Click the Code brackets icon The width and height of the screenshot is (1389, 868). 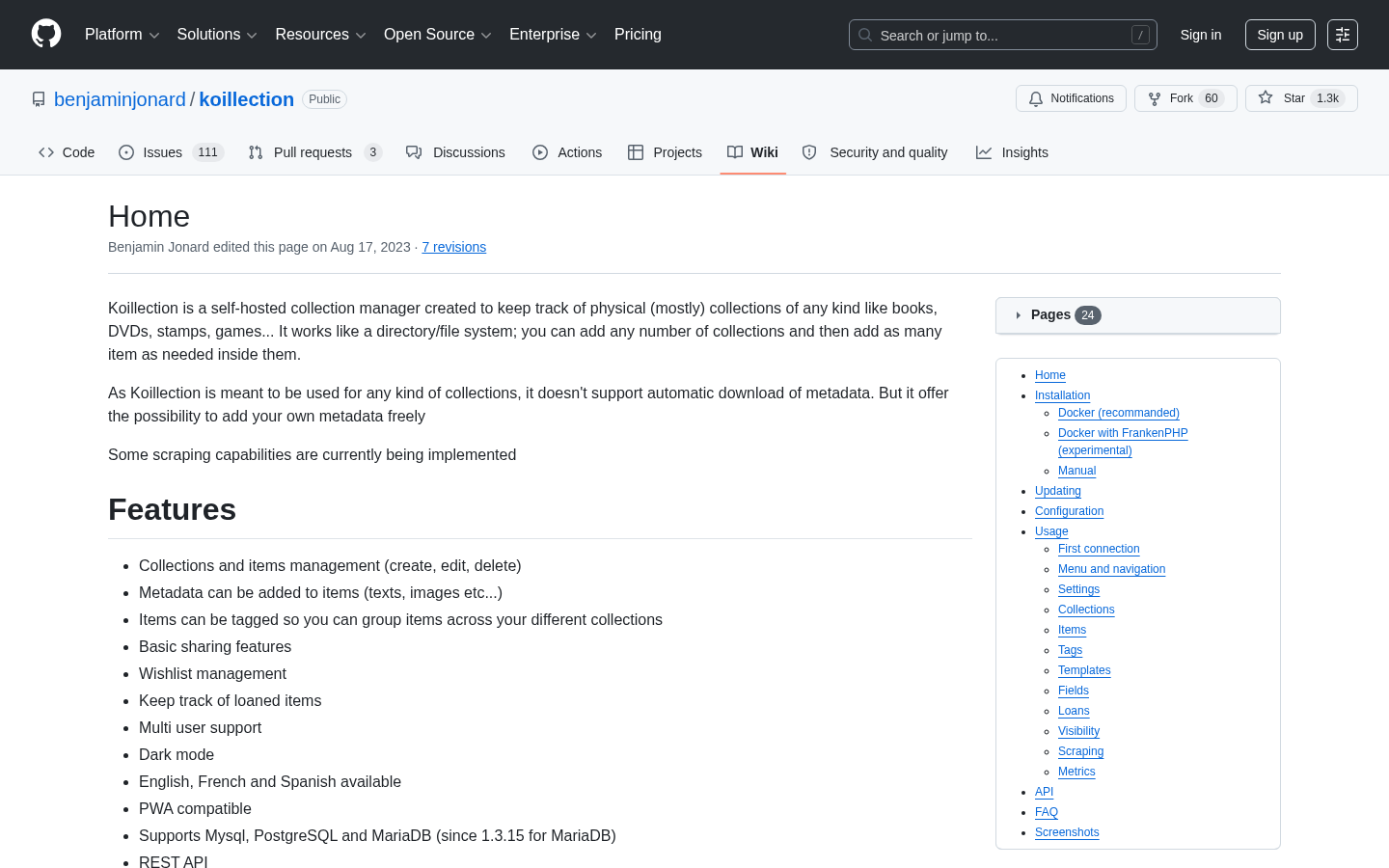point(46,152)
